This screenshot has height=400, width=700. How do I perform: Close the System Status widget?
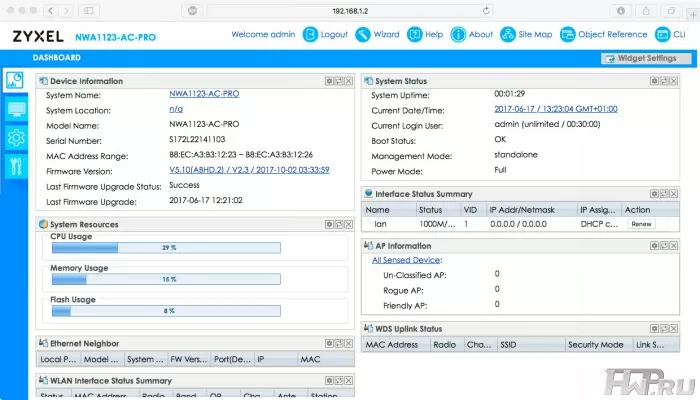tap(674, 81)
